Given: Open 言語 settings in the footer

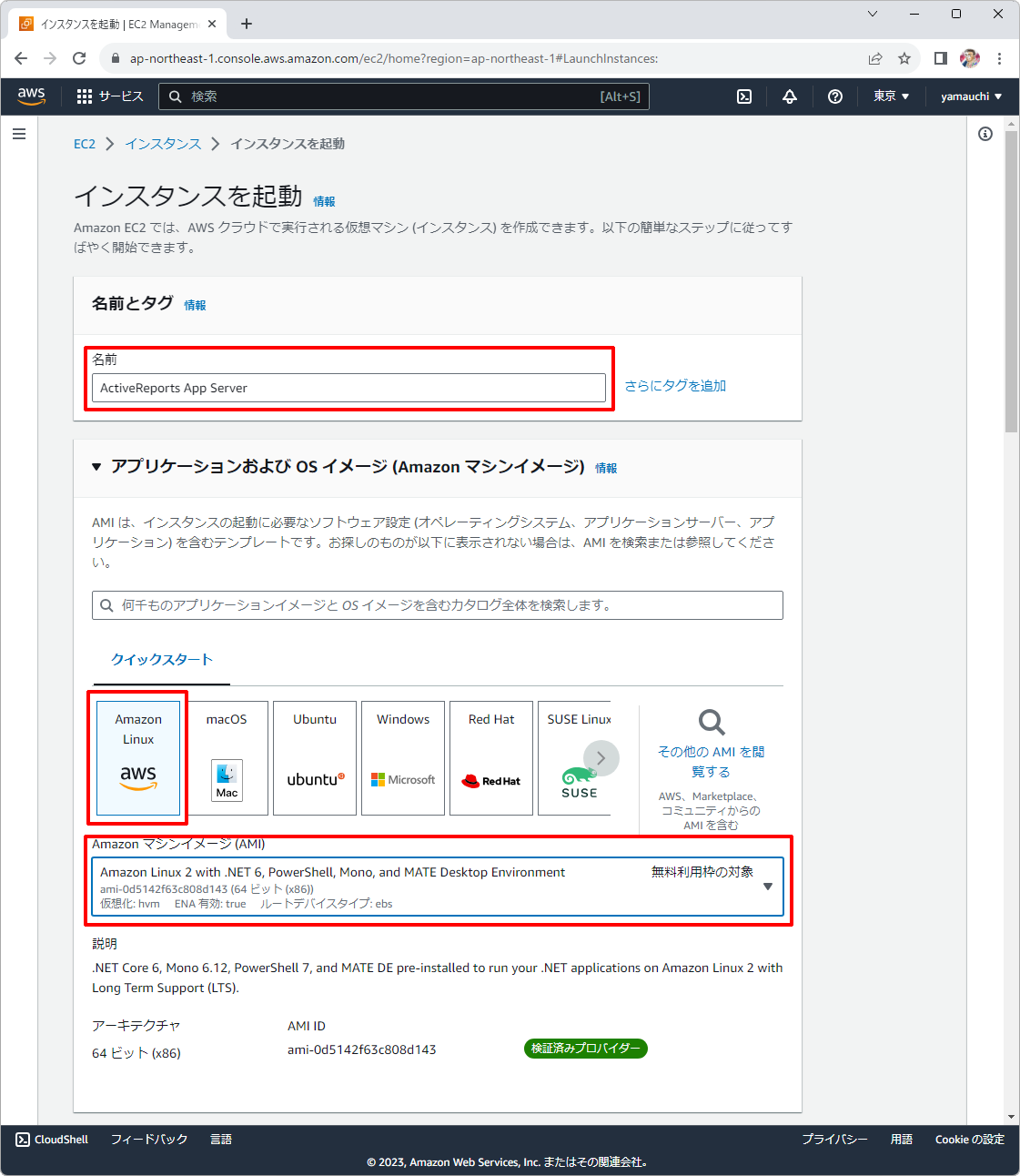Looking at the screenshot, I should [x=221, y=1140].
